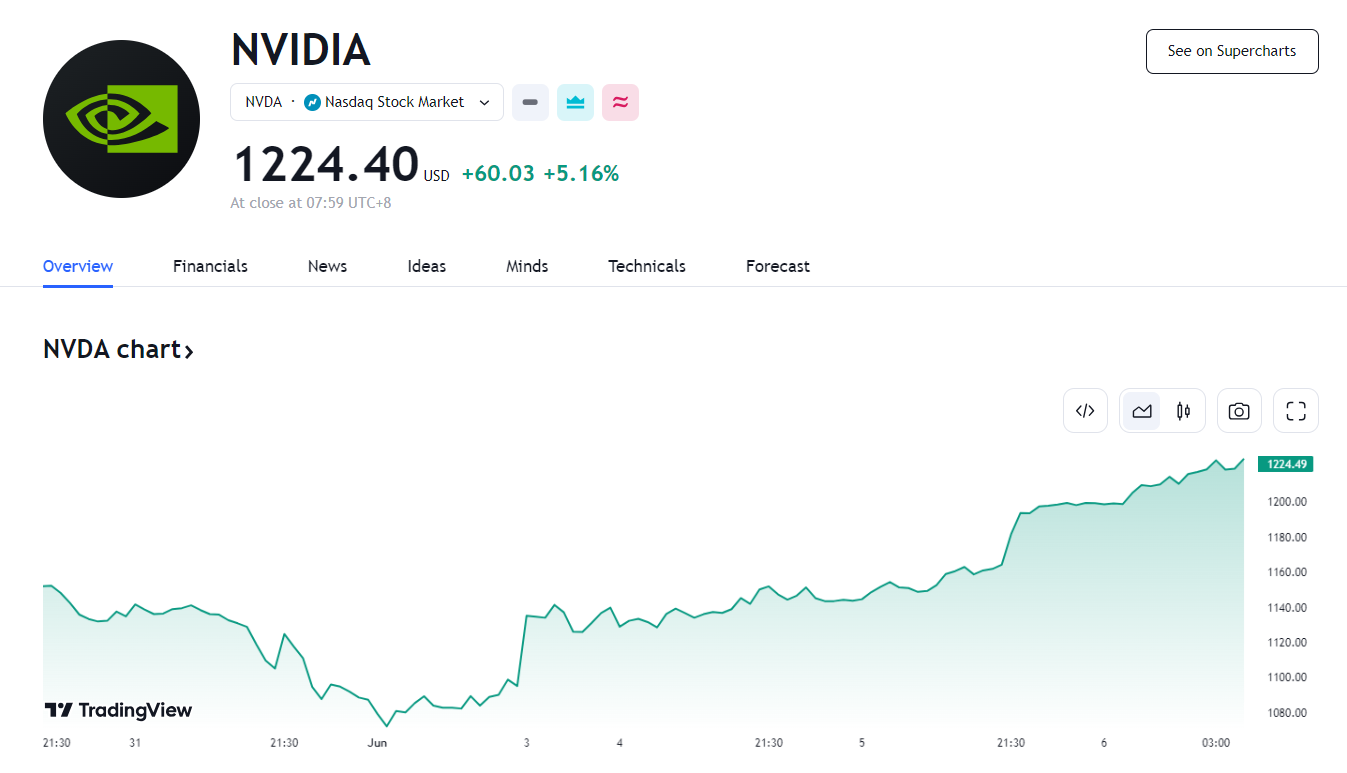Switch to candlestick chart view
The image size is (1347, 773).
(x=1184, y=410)
